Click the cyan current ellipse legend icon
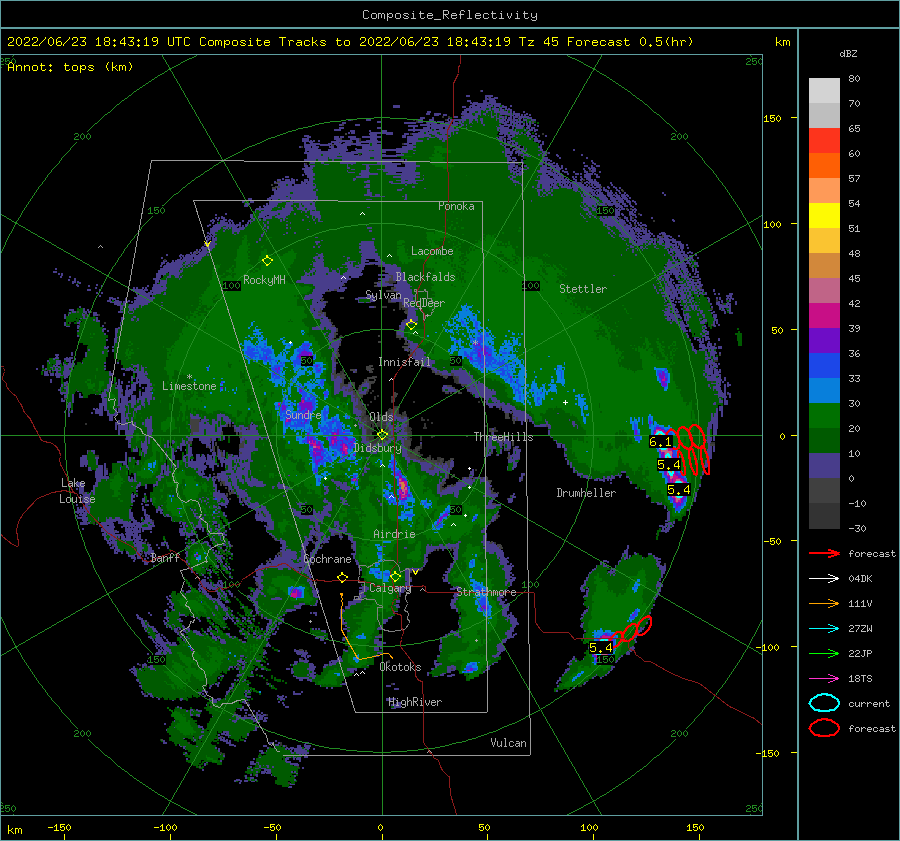This screenshot has height=841, width=900. point(824,703)
